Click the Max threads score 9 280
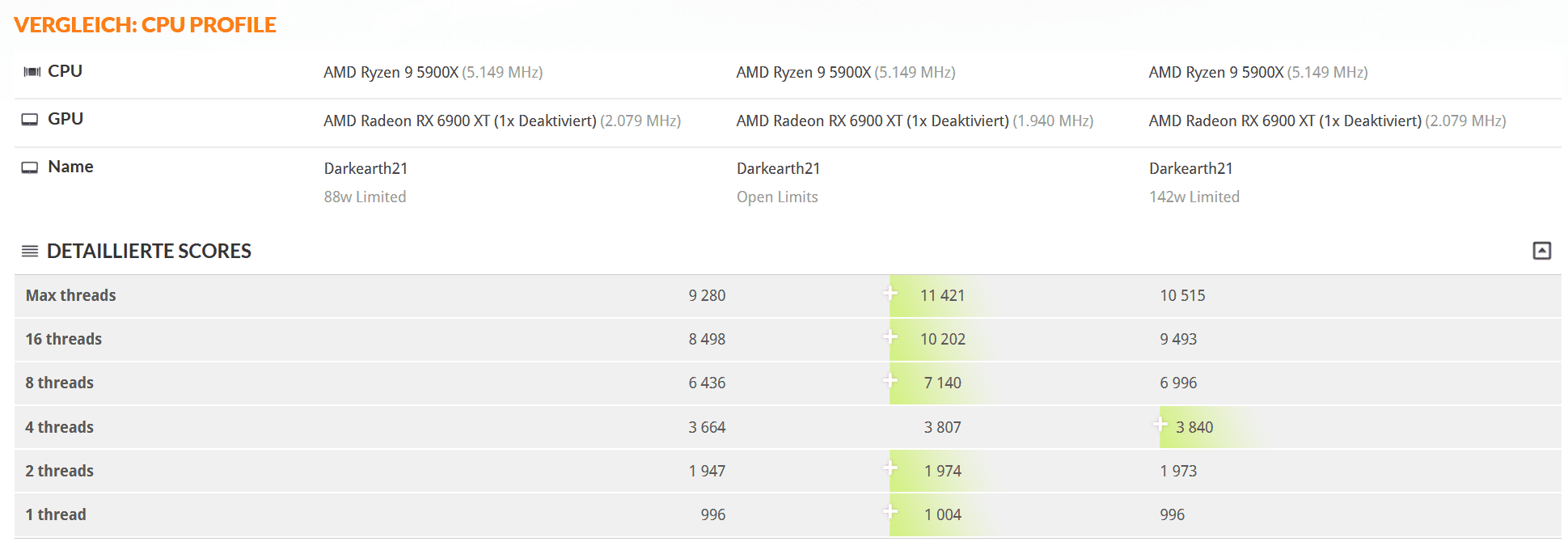Screen dimensions: 1568x546 (707, 295)
